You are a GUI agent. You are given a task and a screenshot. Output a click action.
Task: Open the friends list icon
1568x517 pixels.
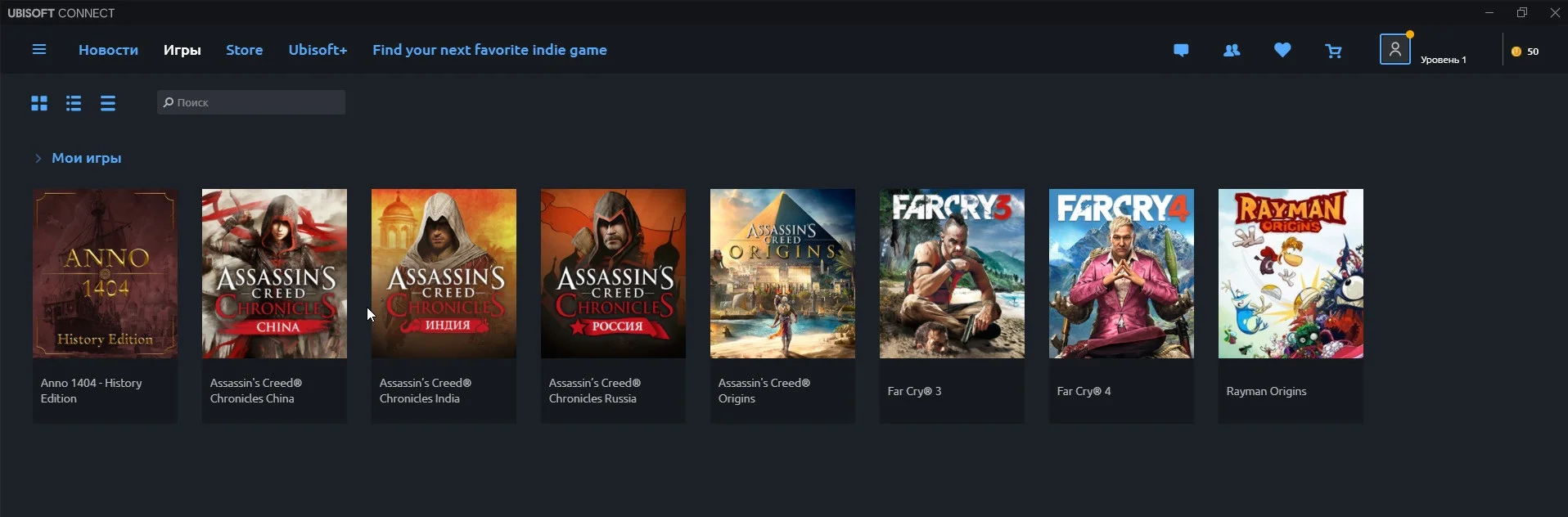tap(1232, 51)
